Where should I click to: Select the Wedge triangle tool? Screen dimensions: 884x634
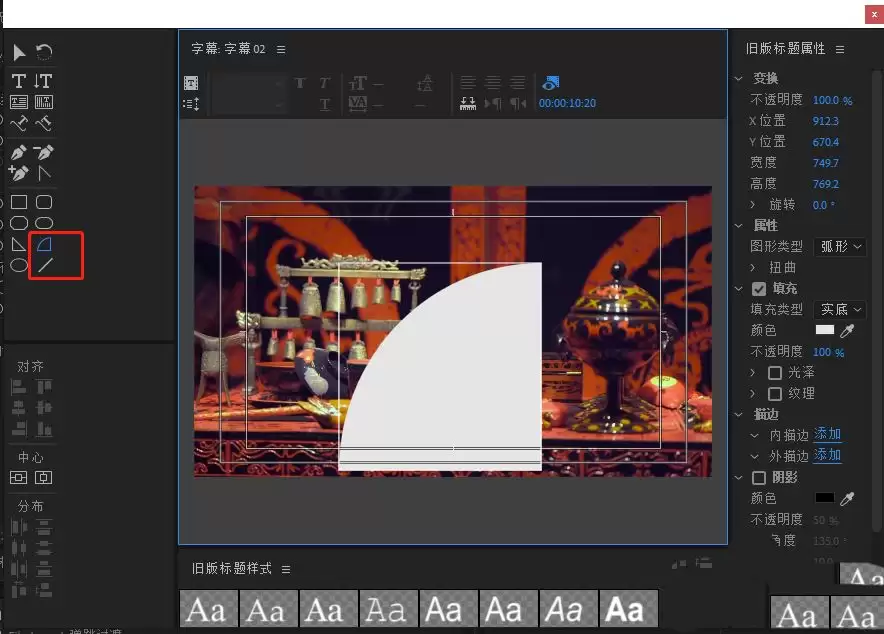(x=19, y=245)
